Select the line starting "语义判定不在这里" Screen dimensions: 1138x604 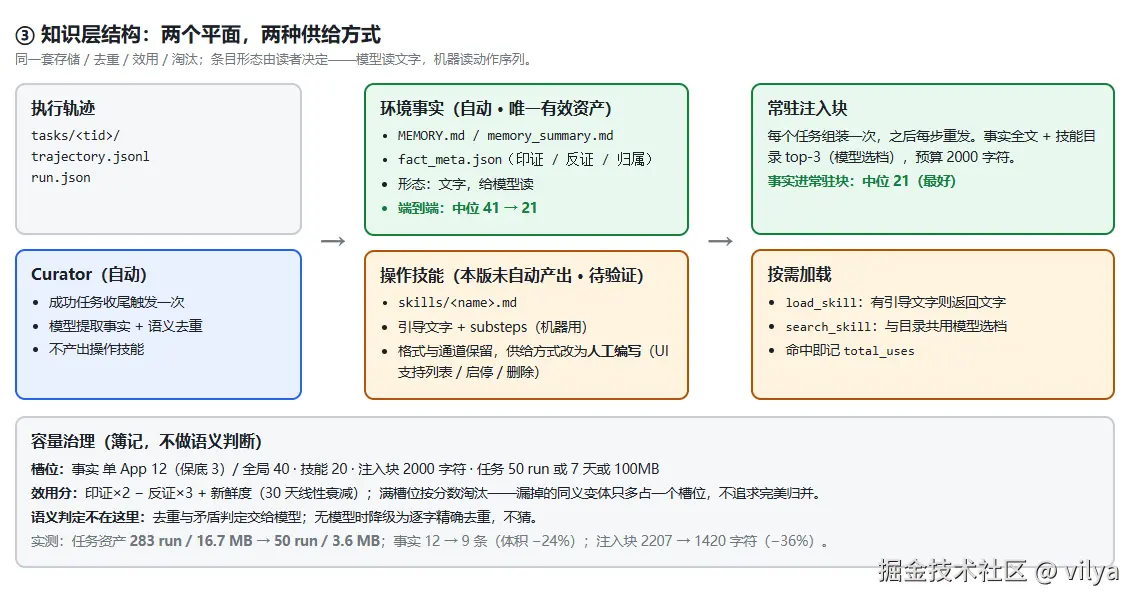pos(285,517)
